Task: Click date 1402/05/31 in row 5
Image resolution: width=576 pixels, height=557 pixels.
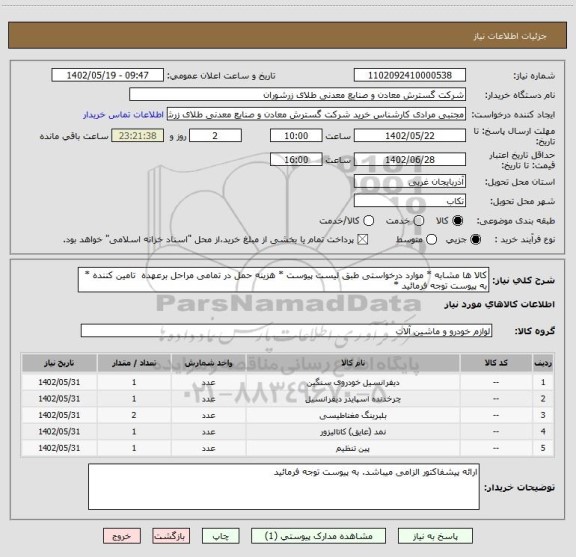Action: coord(59,448)
